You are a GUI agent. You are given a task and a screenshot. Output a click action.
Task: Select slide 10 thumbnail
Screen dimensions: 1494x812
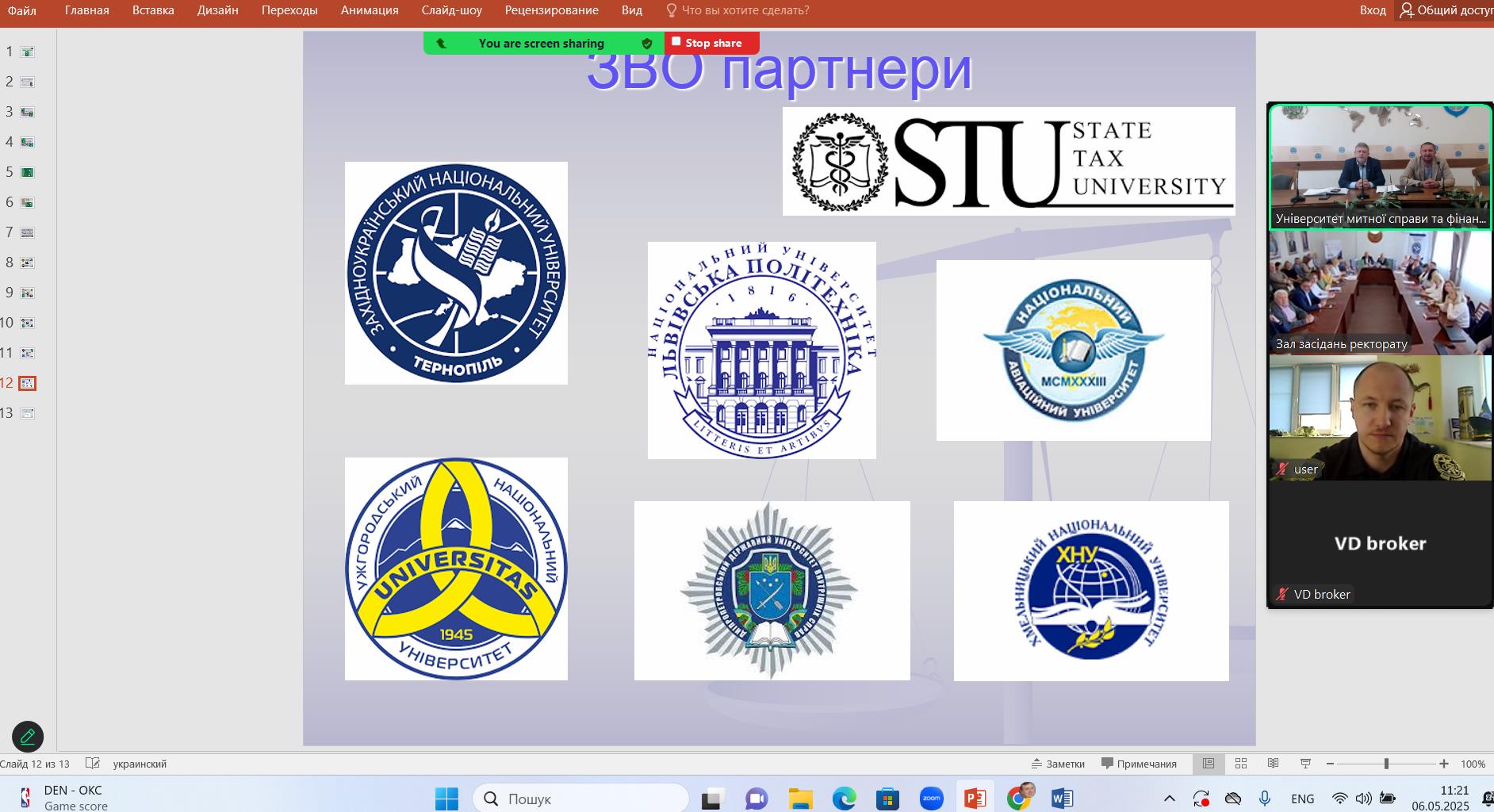27,324
